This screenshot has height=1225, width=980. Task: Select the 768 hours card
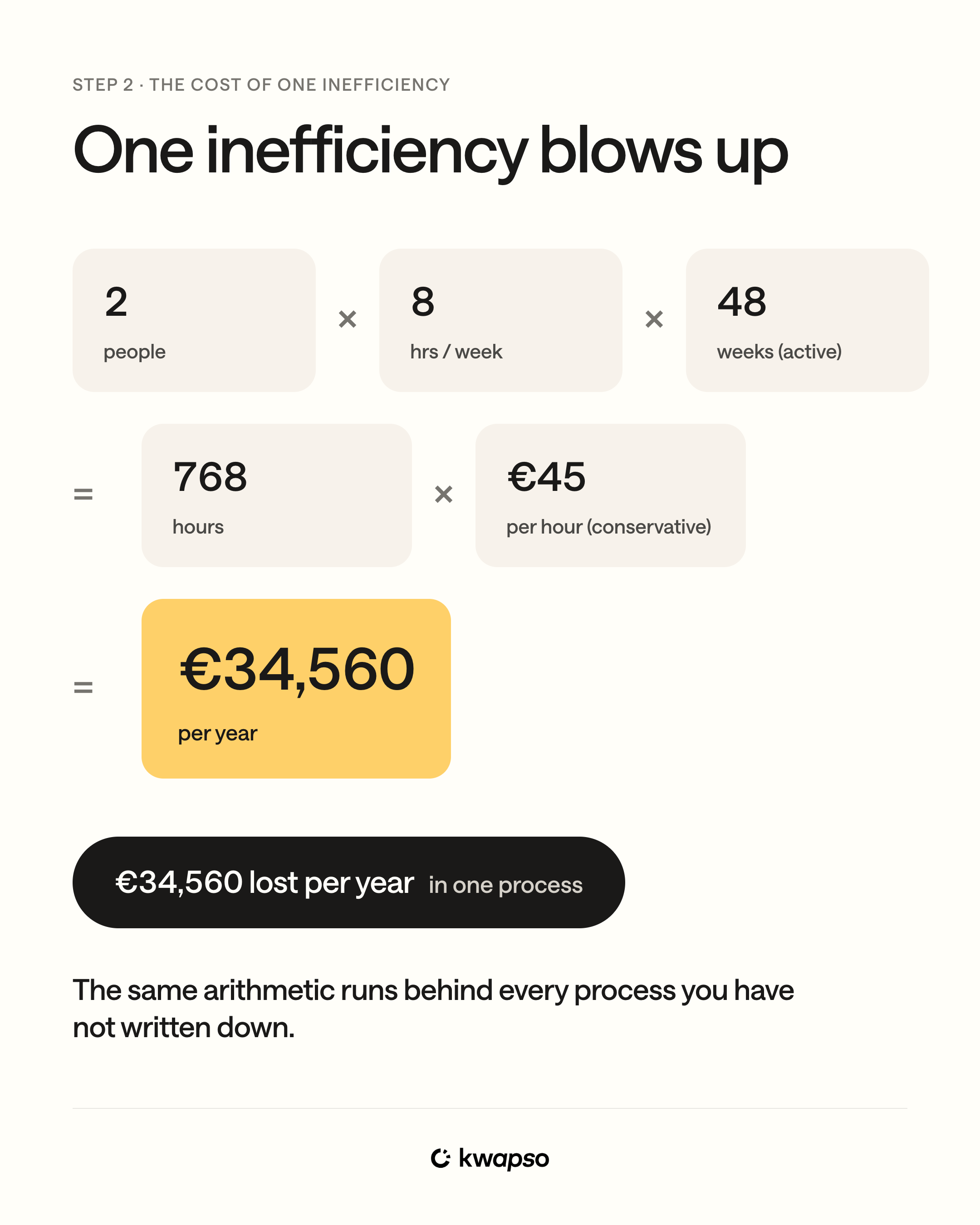click(x=276, y=495)
